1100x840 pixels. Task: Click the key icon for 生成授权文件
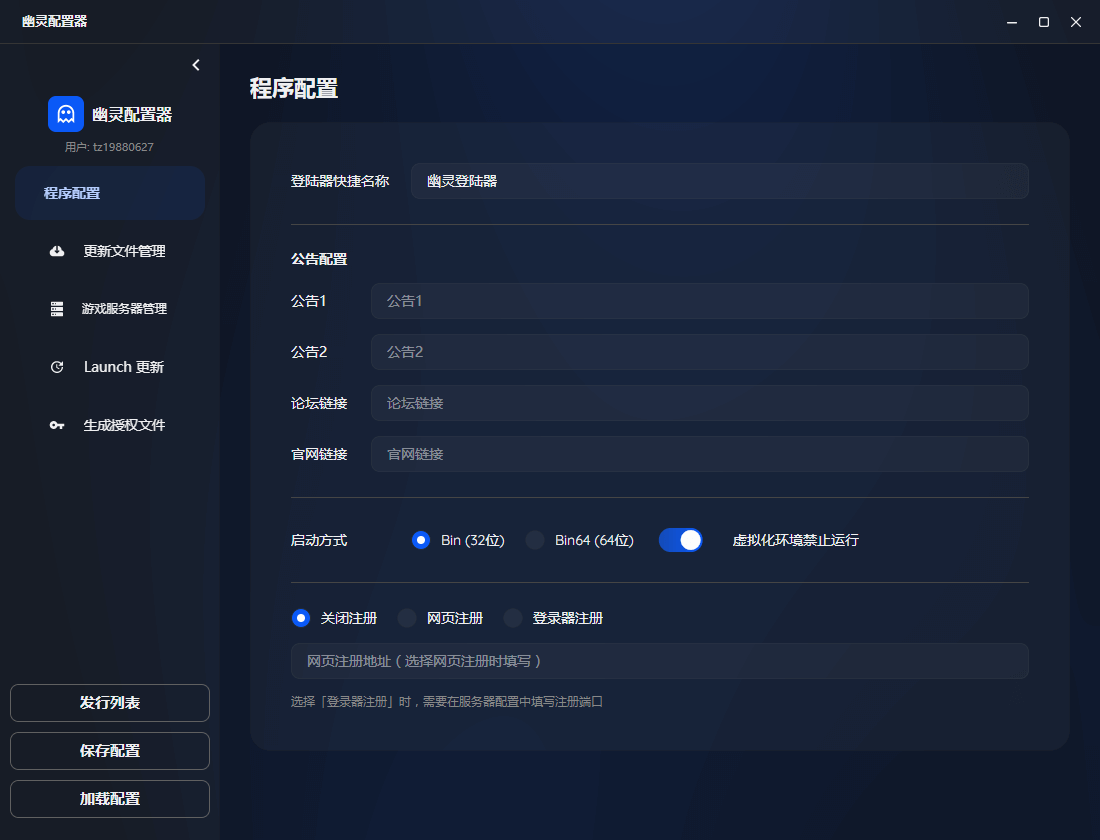(57, 425)
